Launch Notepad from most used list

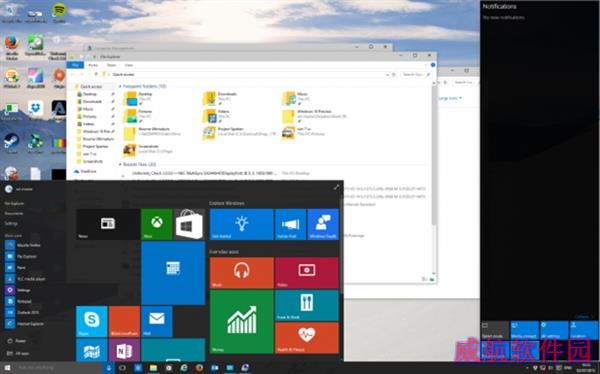click(19, 301)
